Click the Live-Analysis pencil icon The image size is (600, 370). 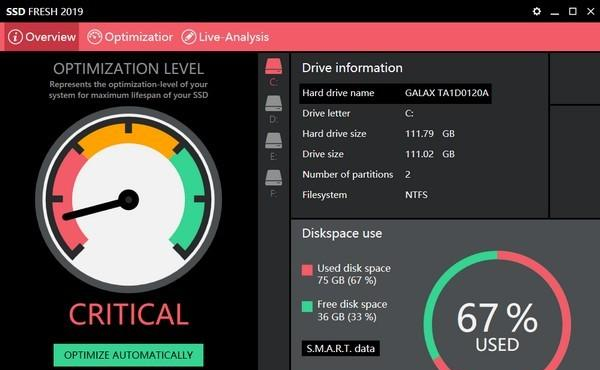[x=189, y=37]
